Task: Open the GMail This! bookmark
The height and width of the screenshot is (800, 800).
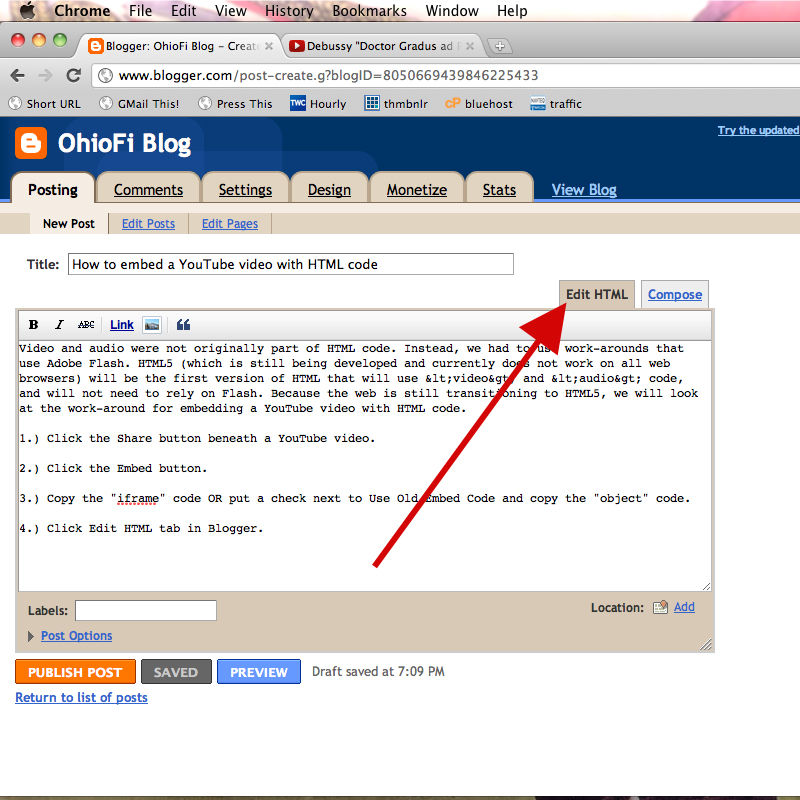Action: pos(139,104)
